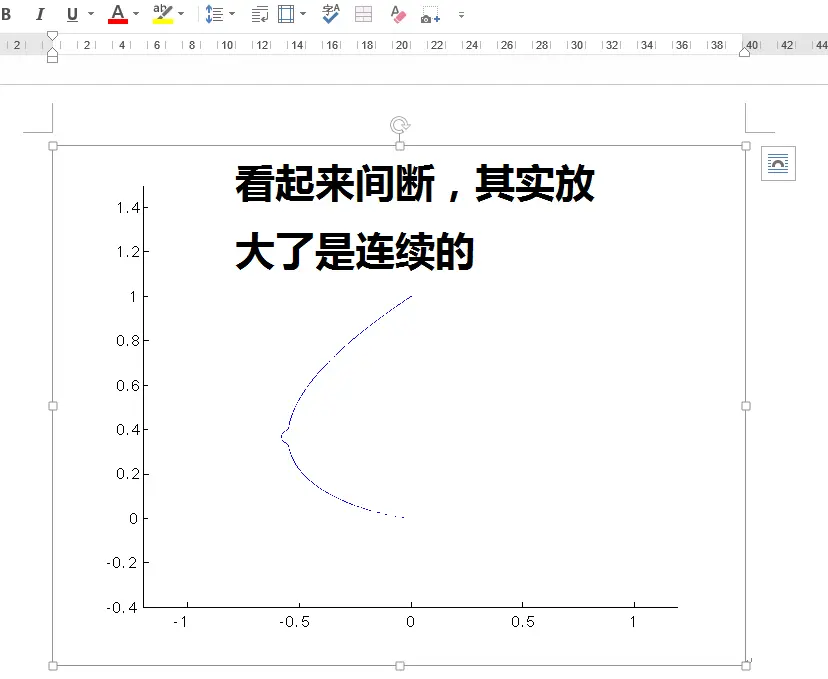Open the borders dropdown arrow
Viewport: 828px width, 679px height.
[x=303, y=14]
